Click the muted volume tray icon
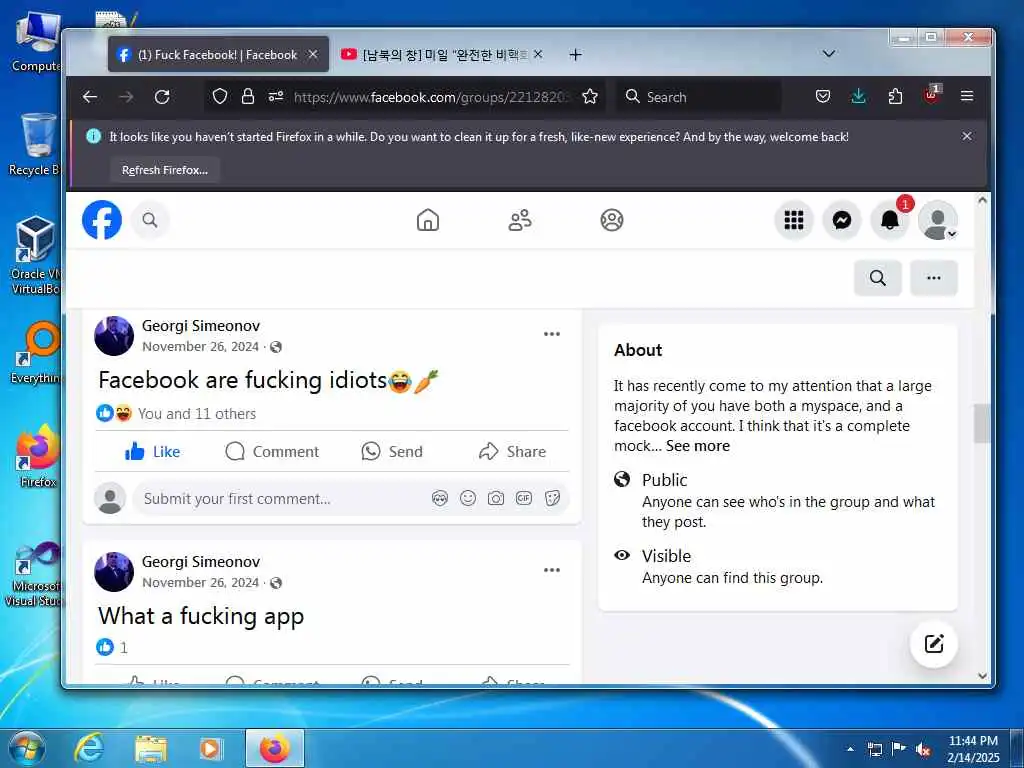Screen dimensions: 1024x768 click(923, 750)
